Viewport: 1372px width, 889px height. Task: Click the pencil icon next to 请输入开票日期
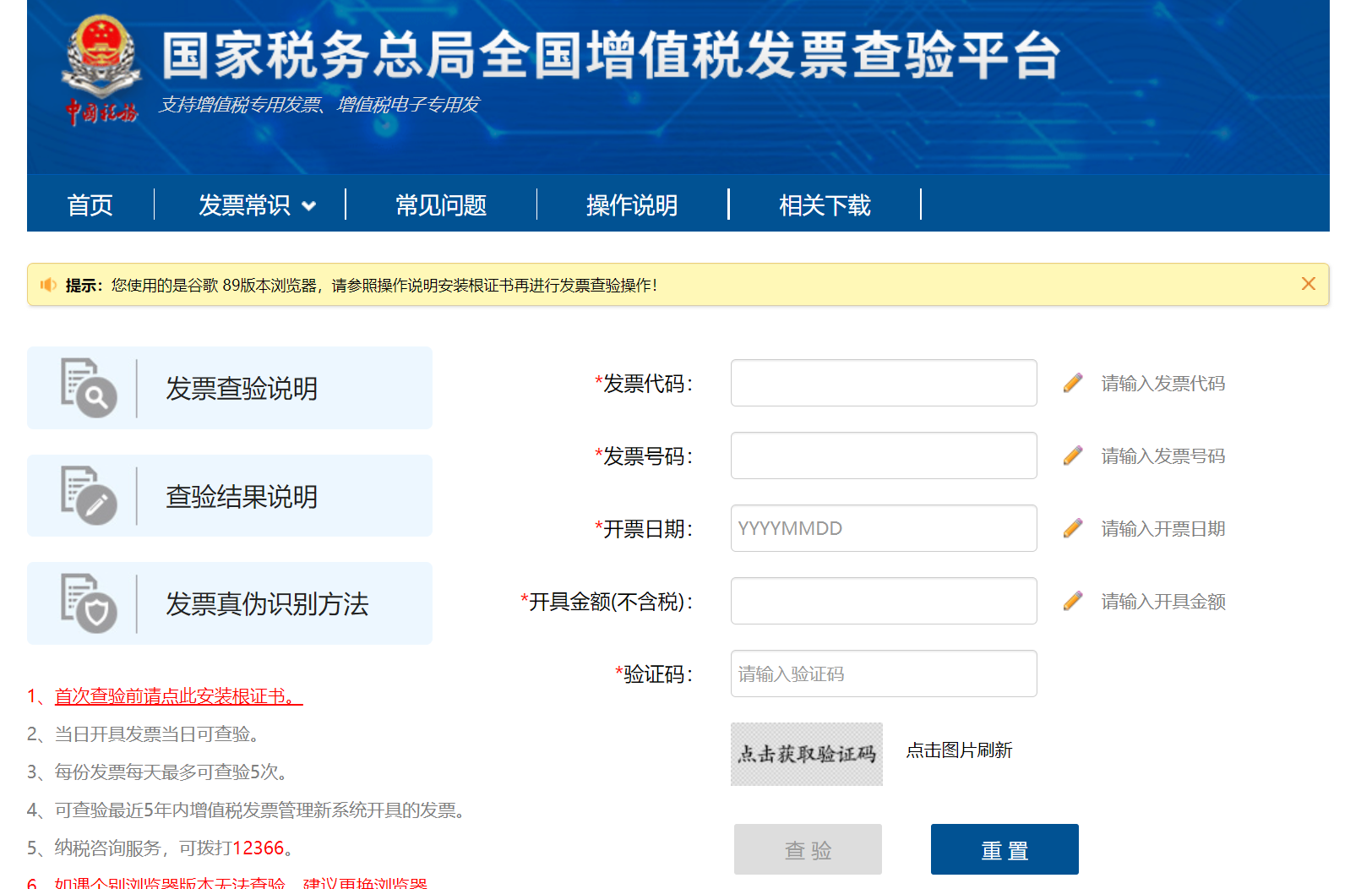1073,528
